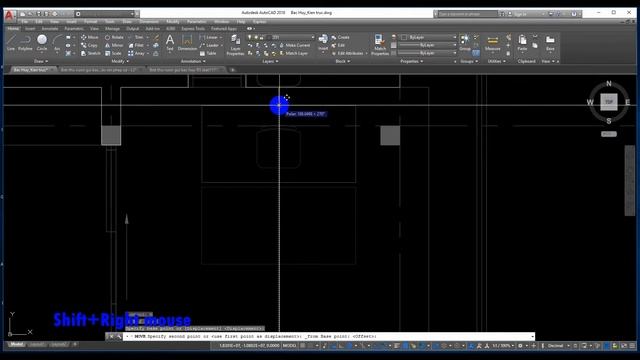The width and height of the screenshot is (640, 360).
Task: Click the search keyword input field
Action: click(468, 14)
